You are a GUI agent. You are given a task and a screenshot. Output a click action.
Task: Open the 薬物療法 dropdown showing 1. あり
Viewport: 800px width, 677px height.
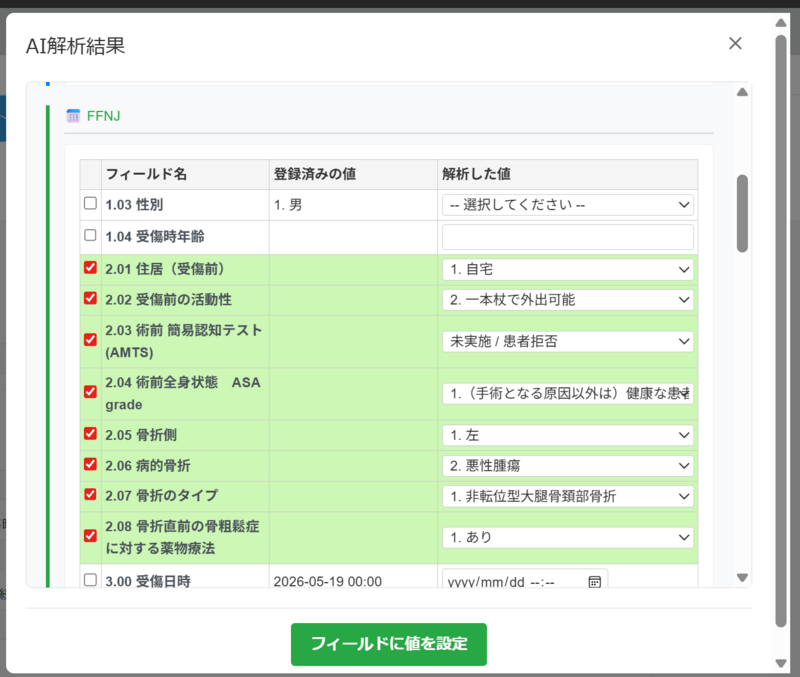tap(568, 537)
